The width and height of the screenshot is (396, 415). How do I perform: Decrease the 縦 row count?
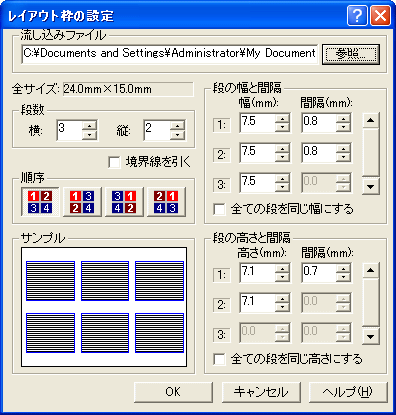177,135
